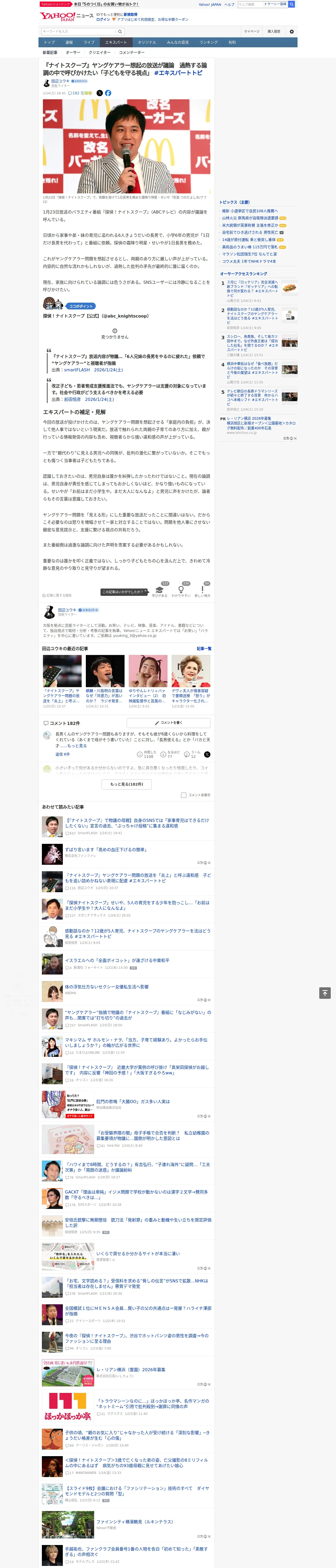Click 記事に関する報告 report link
This screenshot has width=336, height=1568.
pyautogui.click(x=57, y=595)
